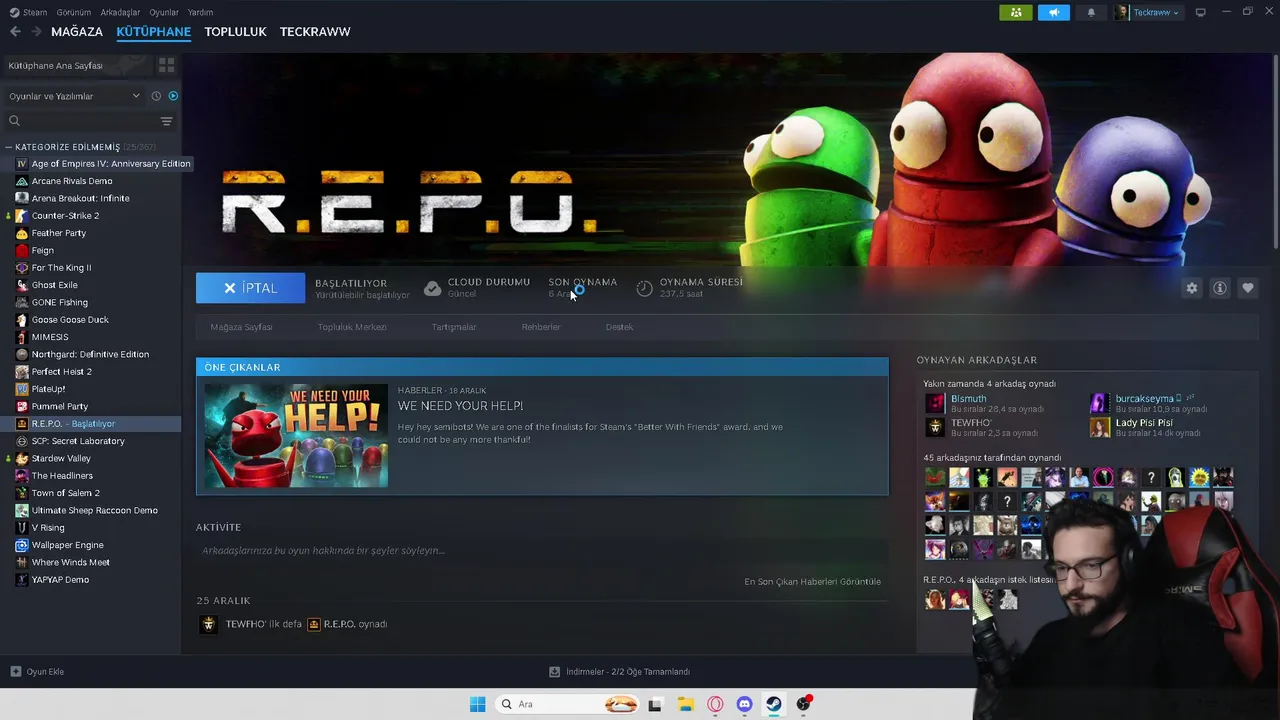
Task: Open the TECKRAWW profile tab
Action: tap(315, 32)
